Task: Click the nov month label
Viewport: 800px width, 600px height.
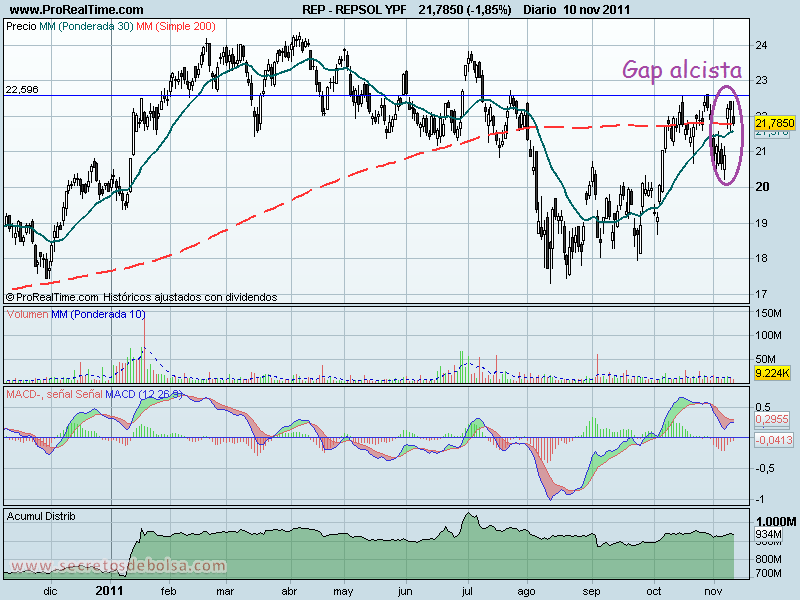Action: (x=713, y=591)
